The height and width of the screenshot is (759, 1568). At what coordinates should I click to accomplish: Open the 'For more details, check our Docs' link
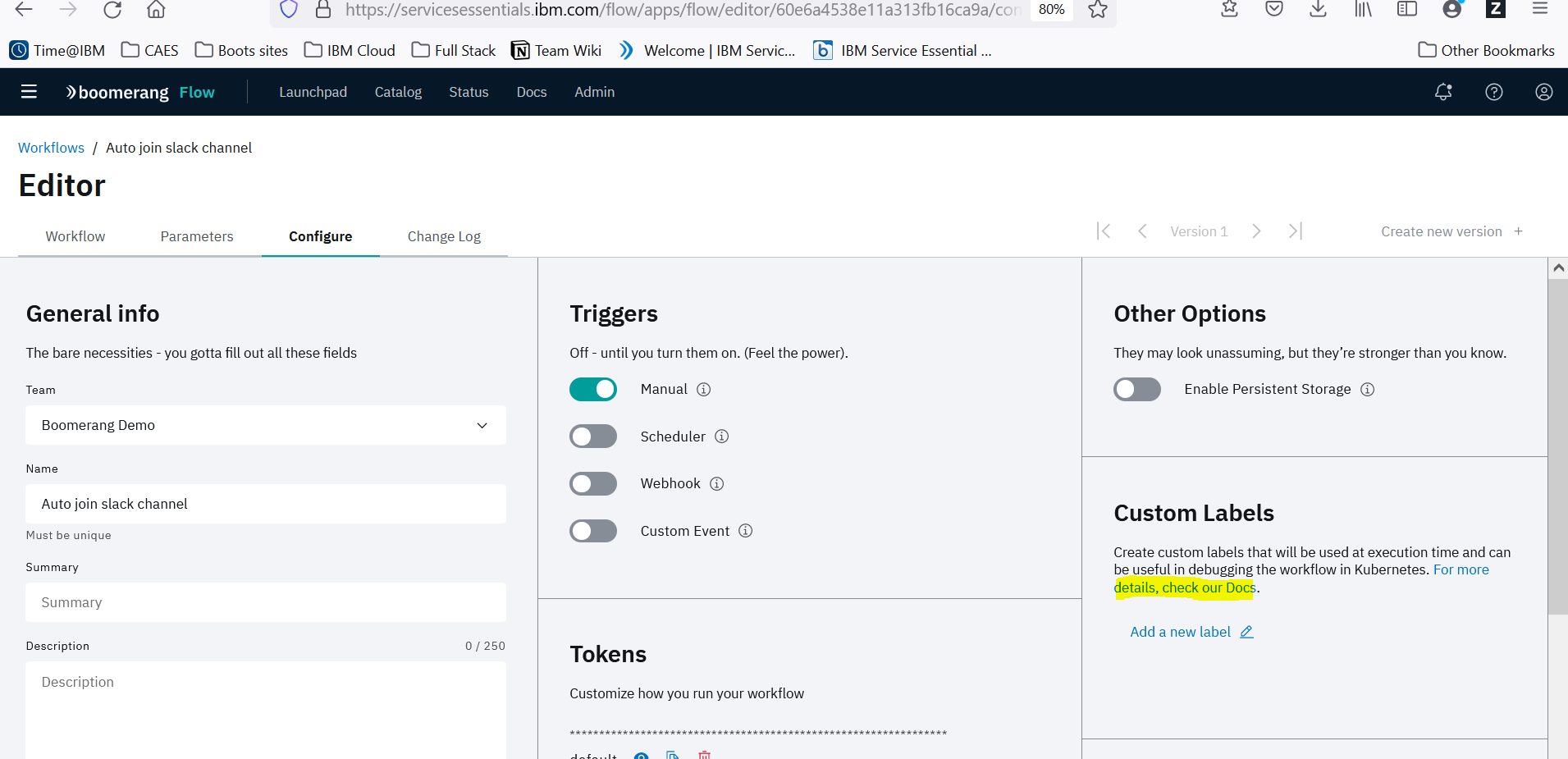tap(1301, 578)
